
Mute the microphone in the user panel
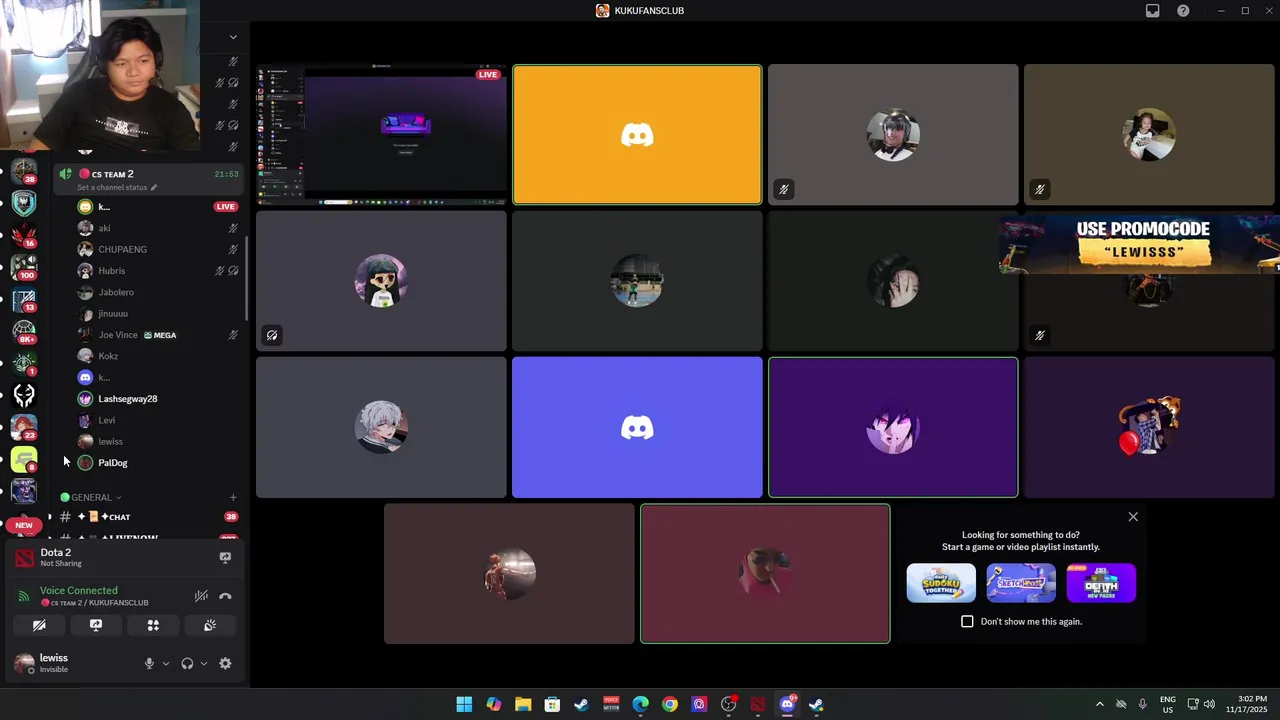pyautogui.click(x=149, y=663)
